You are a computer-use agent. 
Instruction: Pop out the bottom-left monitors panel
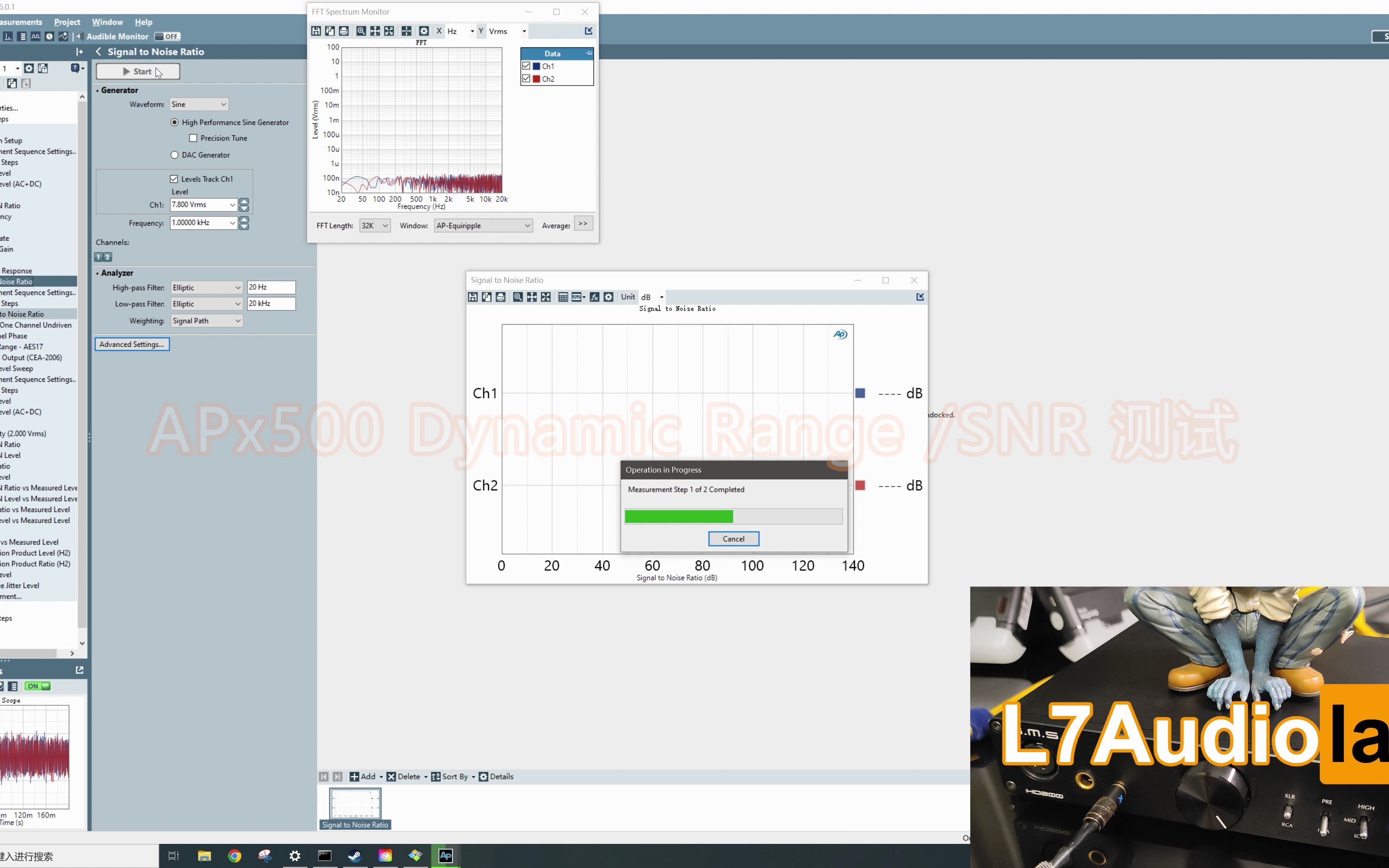point(79,670)
